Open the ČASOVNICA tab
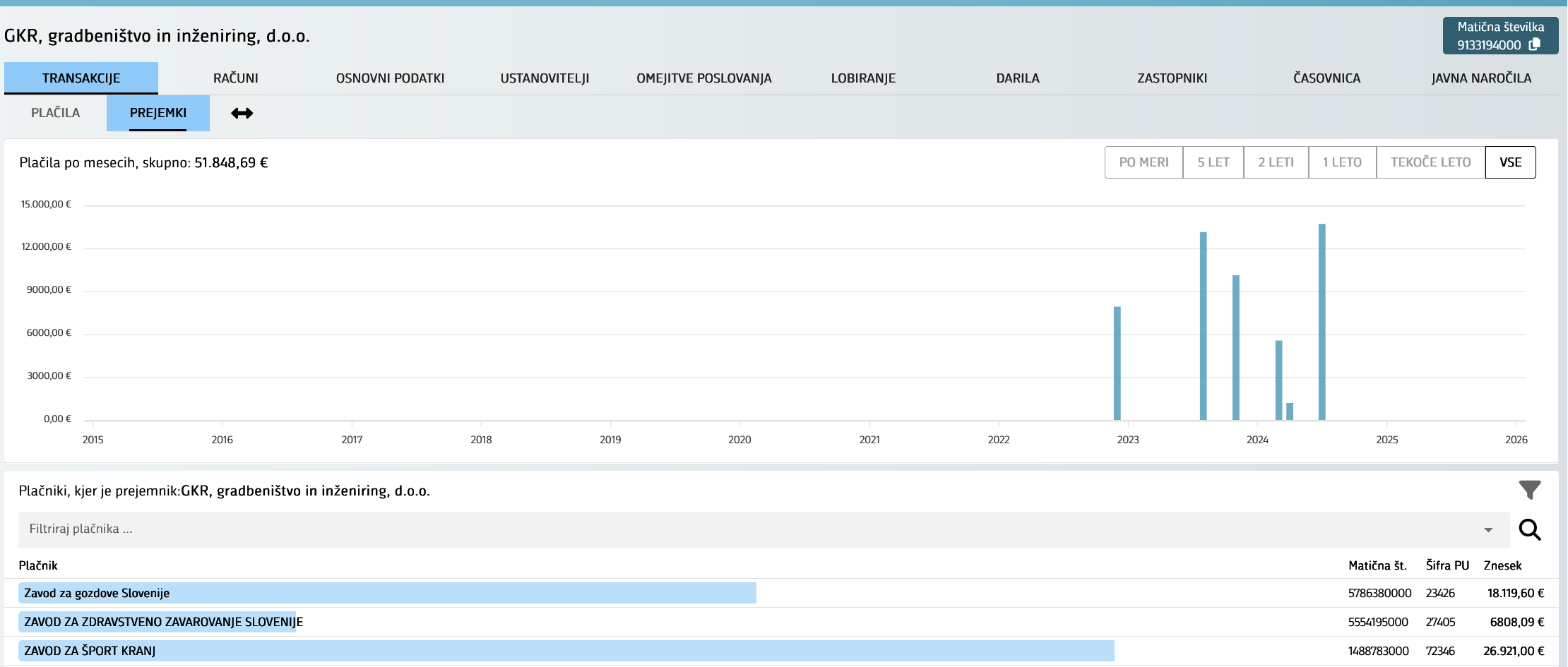This screenshot has width=1568, height=667. tap(1326, 78)
